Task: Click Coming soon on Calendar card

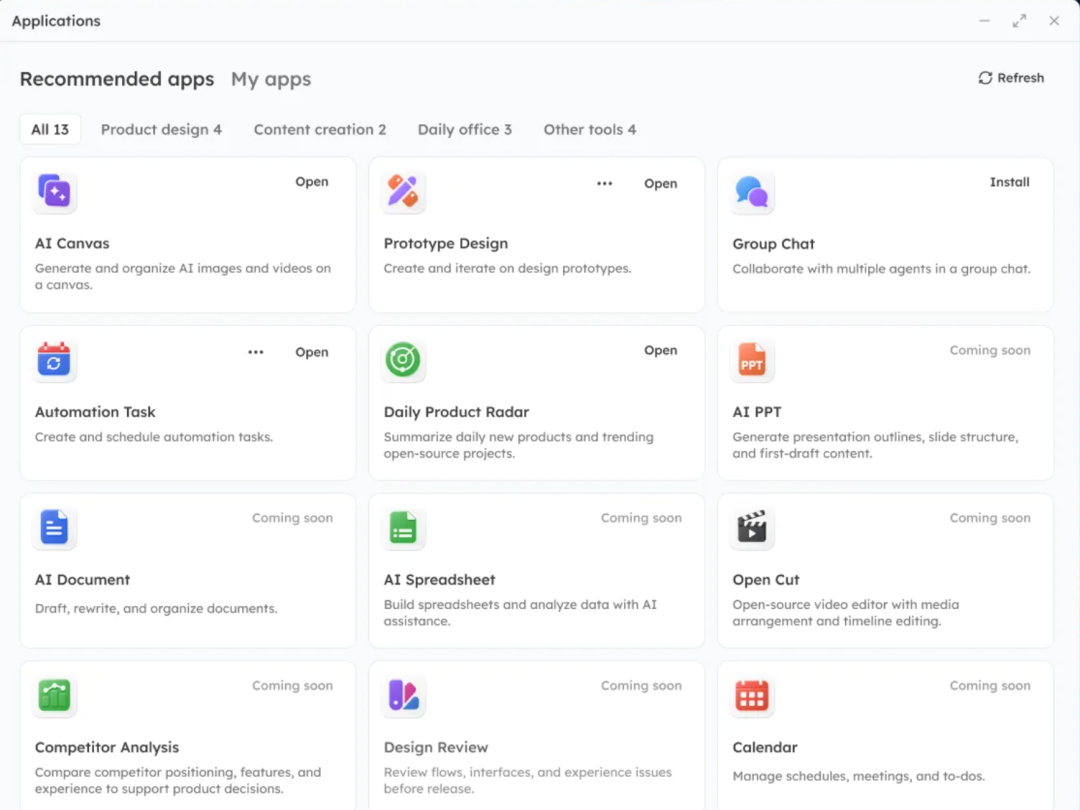Action: tap(990, 685)
